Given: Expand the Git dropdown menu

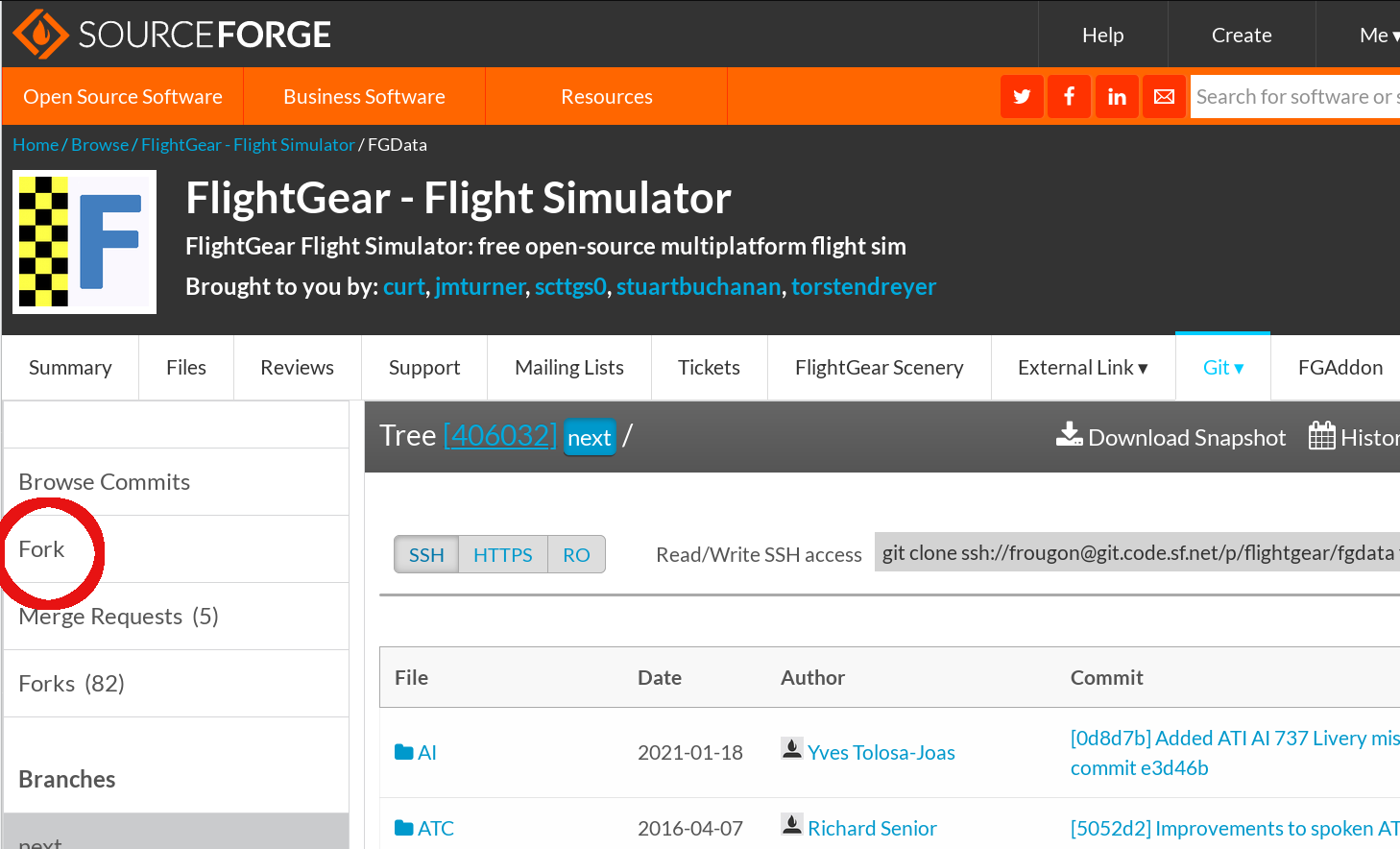Looking at the screenshot, I should 1223,367.
